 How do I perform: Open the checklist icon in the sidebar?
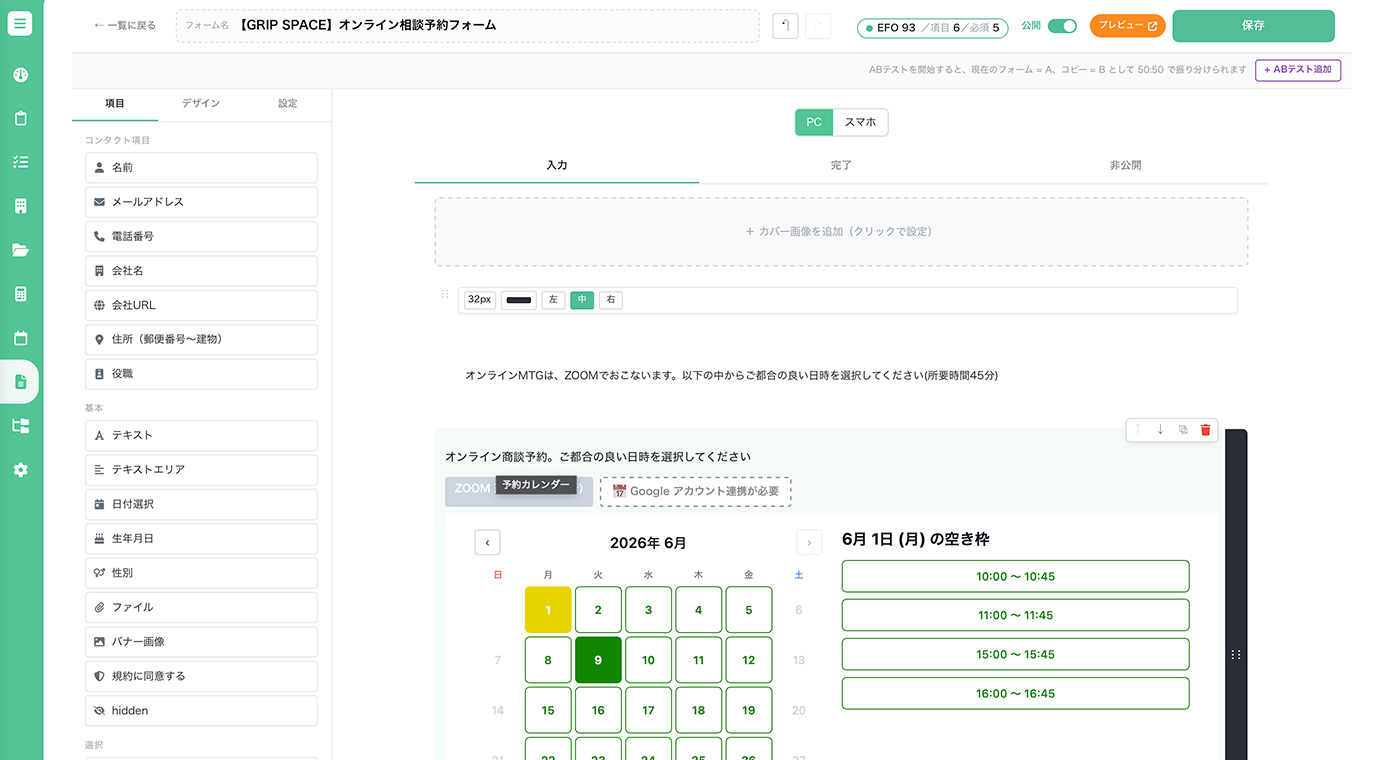point(20,162)
